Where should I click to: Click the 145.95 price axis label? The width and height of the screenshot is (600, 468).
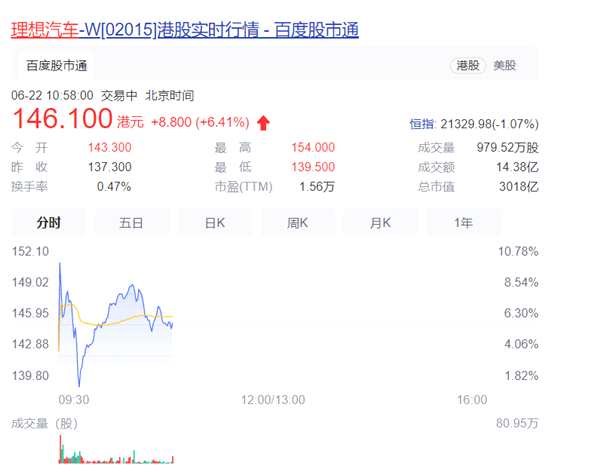31,313
